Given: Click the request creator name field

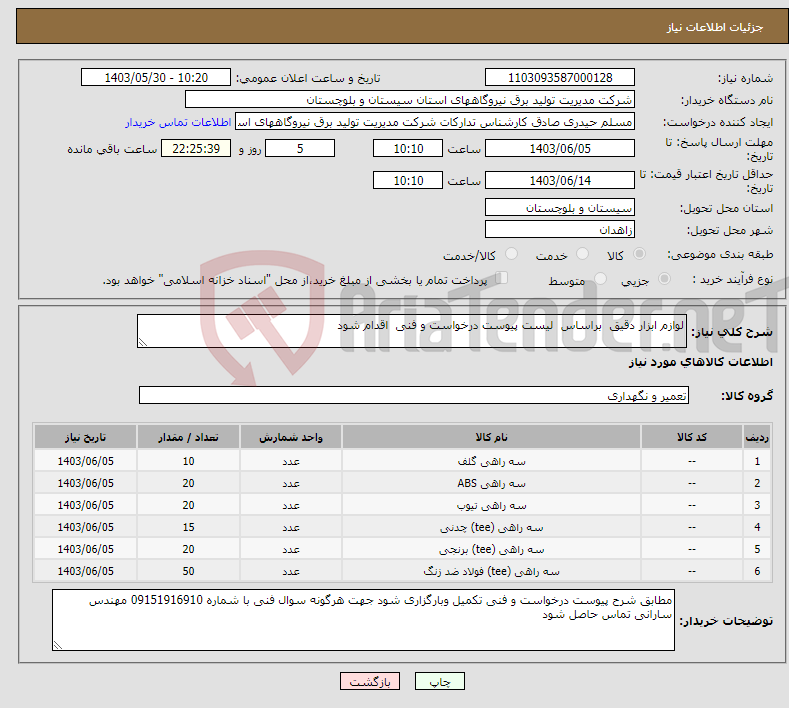Looking at the screenshot, I should pos(435,122).
